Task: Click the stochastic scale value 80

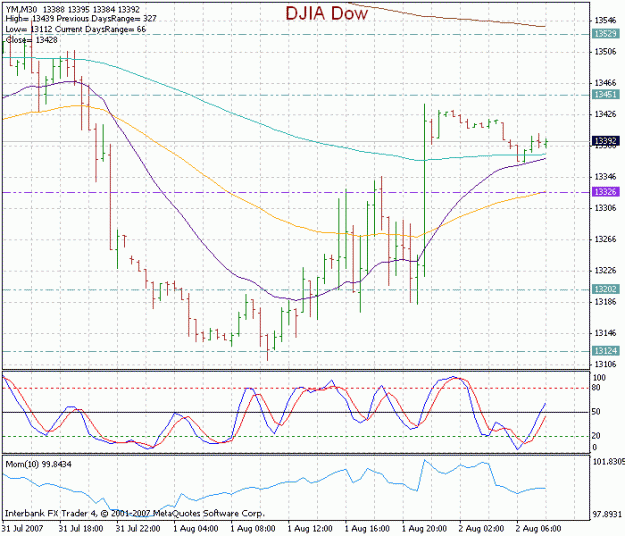Action: (x=596, y=388)
